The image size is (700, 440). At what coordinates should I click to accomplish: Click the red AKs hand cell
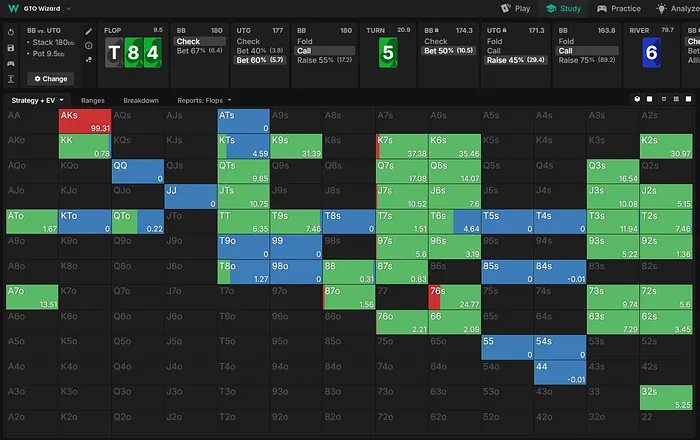click(82, 121)
